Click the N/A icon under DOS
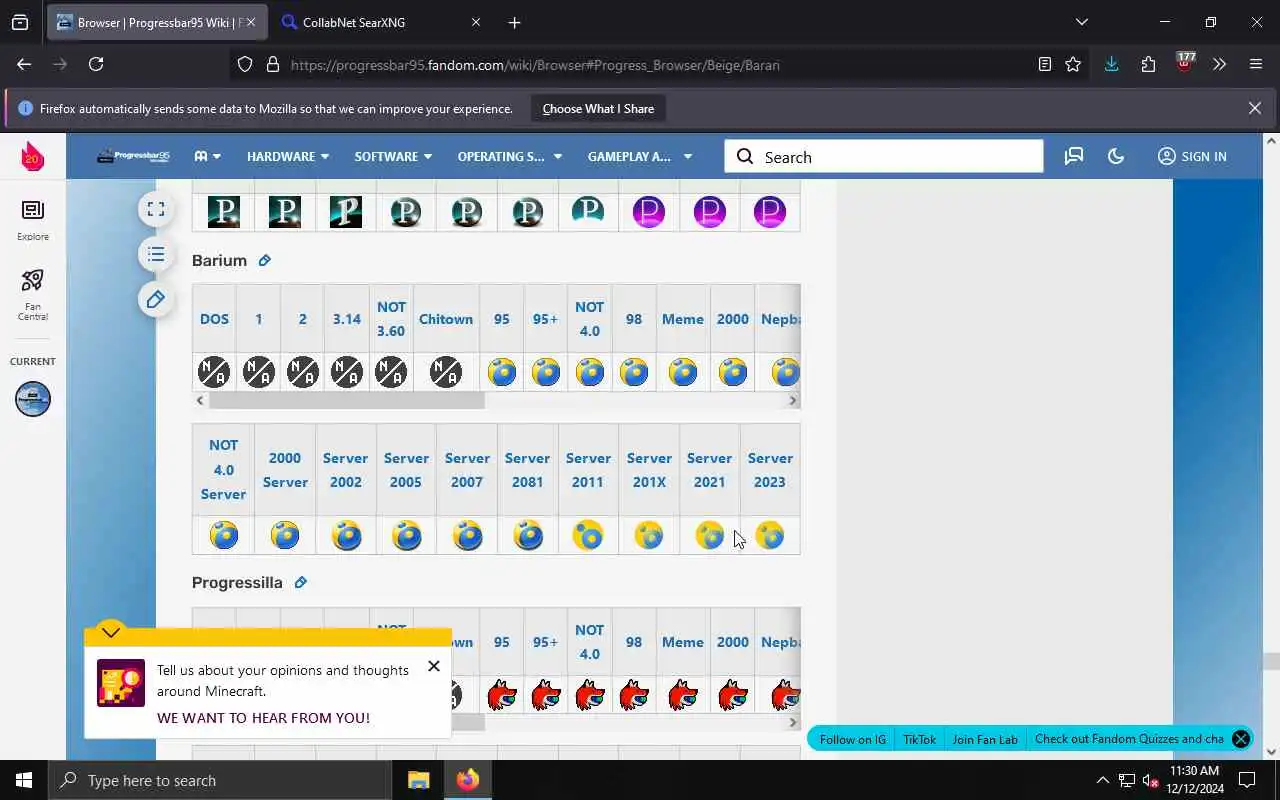Viewport: 1280px width, 800px height. pyautogui.click(x=214, y=372)
